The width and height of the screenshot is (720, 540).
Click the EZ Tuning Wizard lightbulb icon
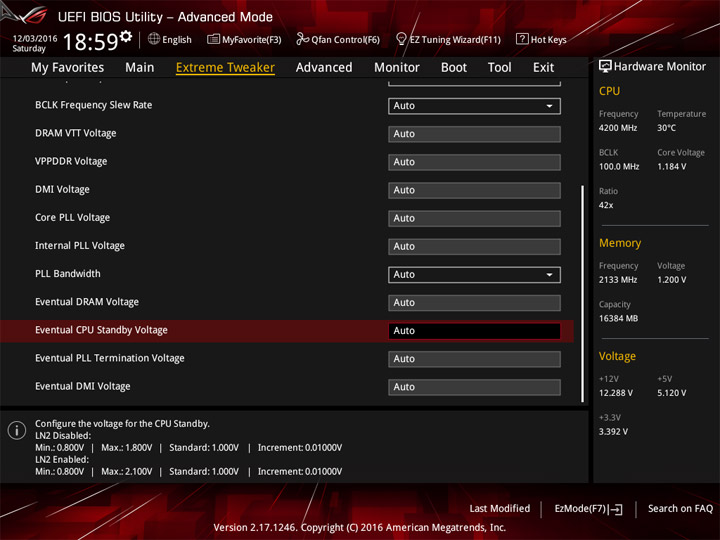click(x=401, y=39)
